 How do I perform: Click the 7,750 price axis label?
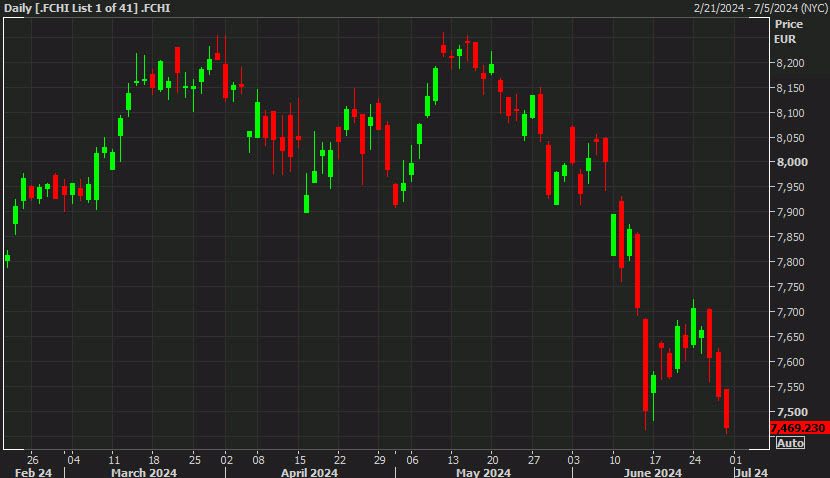[x=790, y=287]
